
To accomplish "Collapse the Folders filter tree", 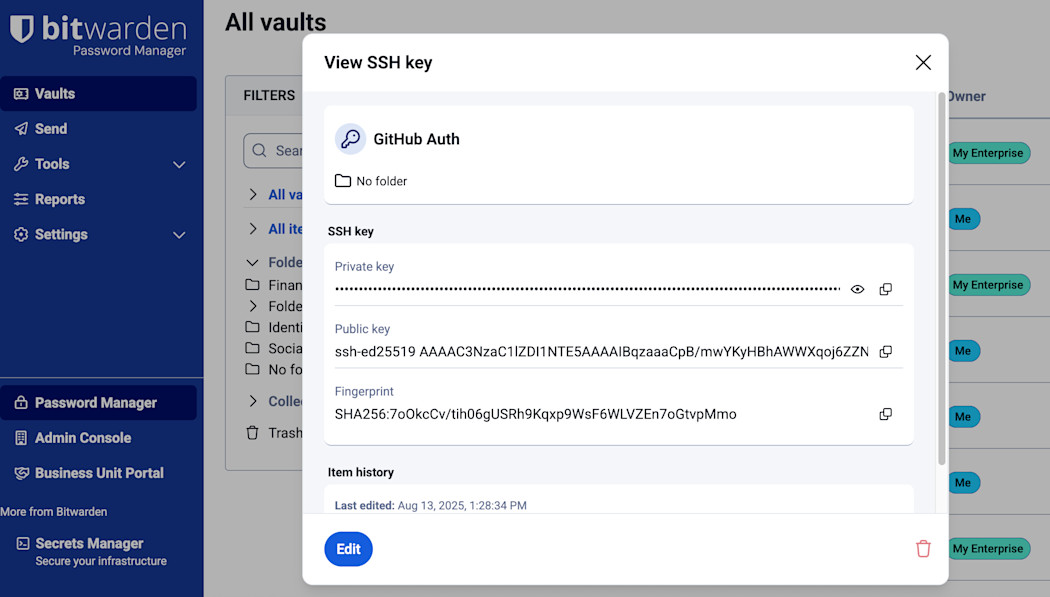I will (x=253, y=262).
